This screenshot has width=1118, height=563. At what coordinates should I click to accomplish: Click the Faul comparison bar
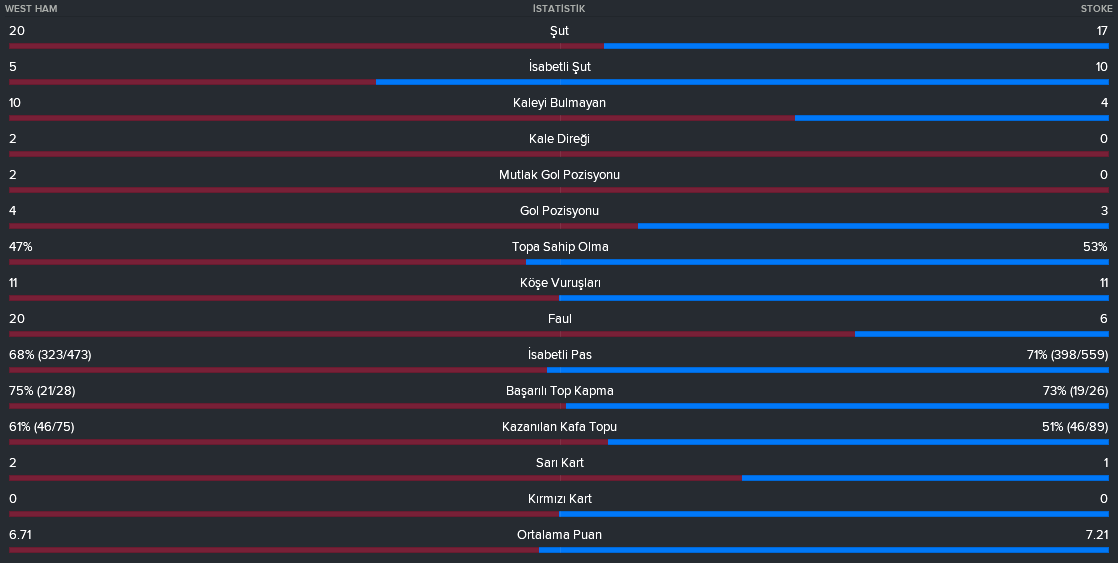click(x=559, y=334)
